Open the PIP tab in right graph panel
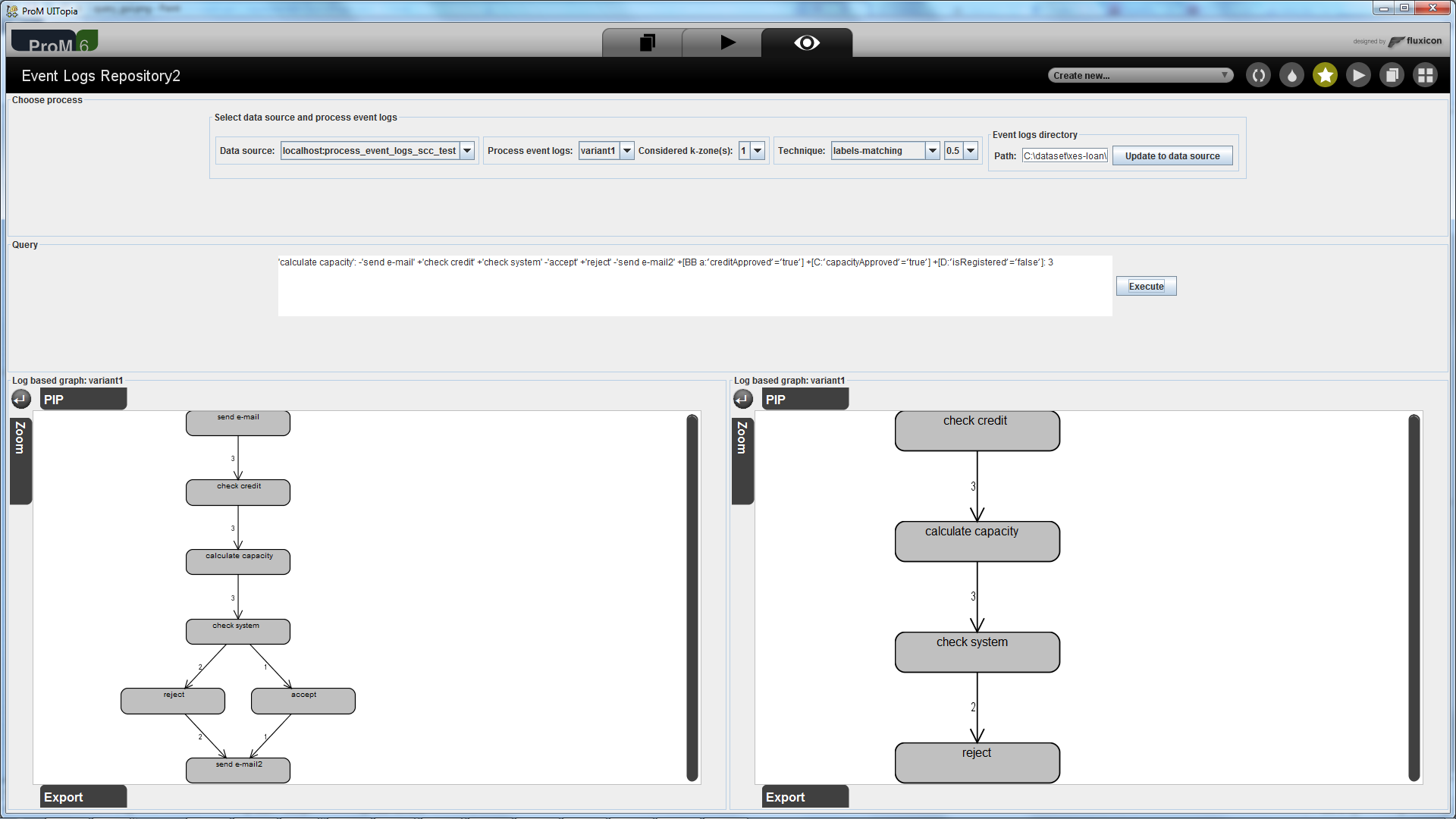 pyautogui.click(x=805, y=399)
